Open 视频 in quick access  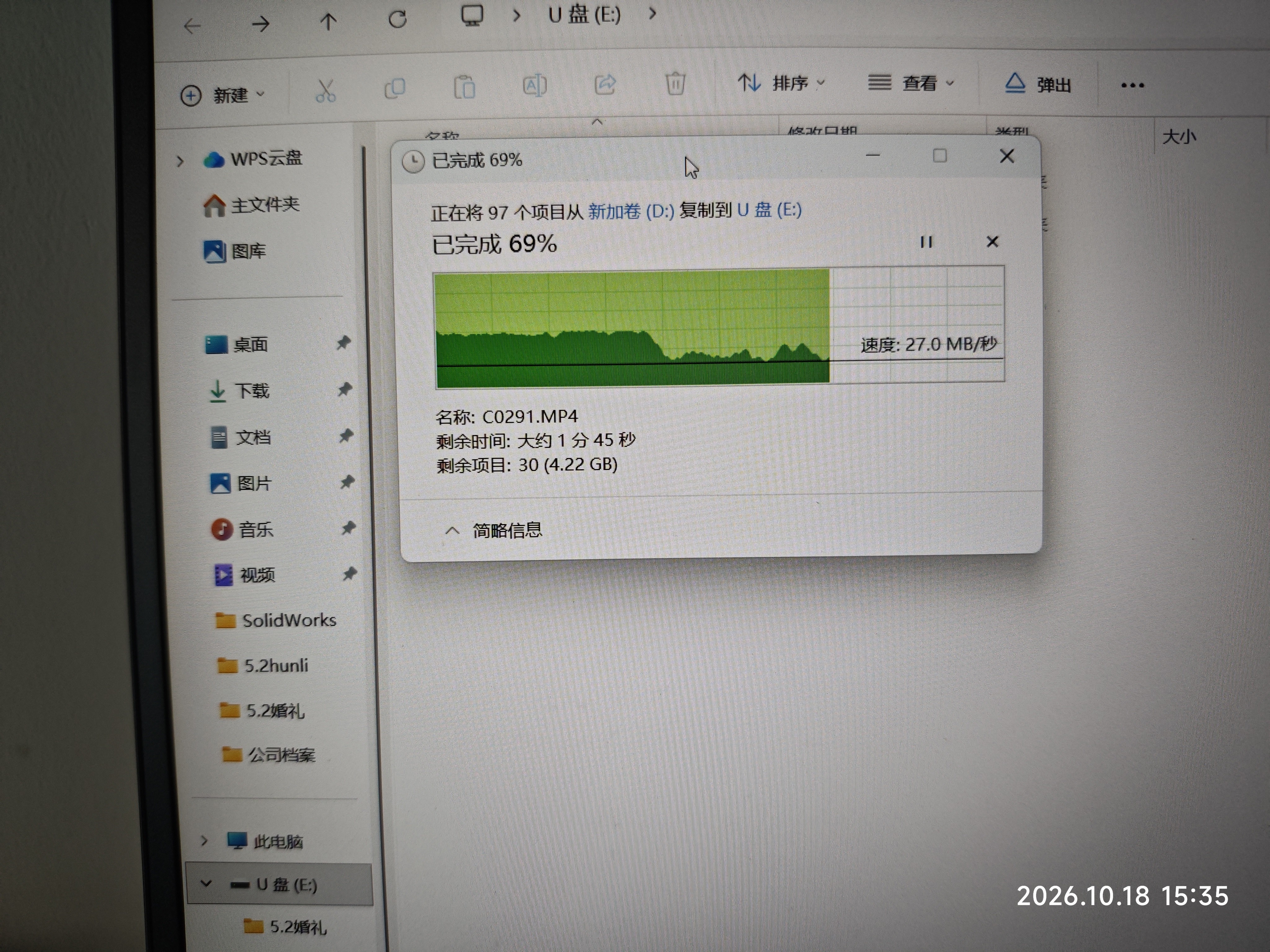point(245,575)
